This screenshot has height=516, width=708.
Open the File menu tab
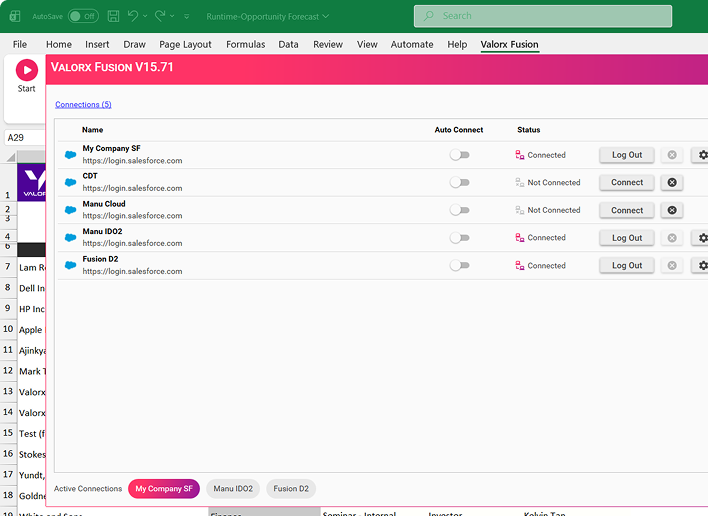(x=19, y=44)
